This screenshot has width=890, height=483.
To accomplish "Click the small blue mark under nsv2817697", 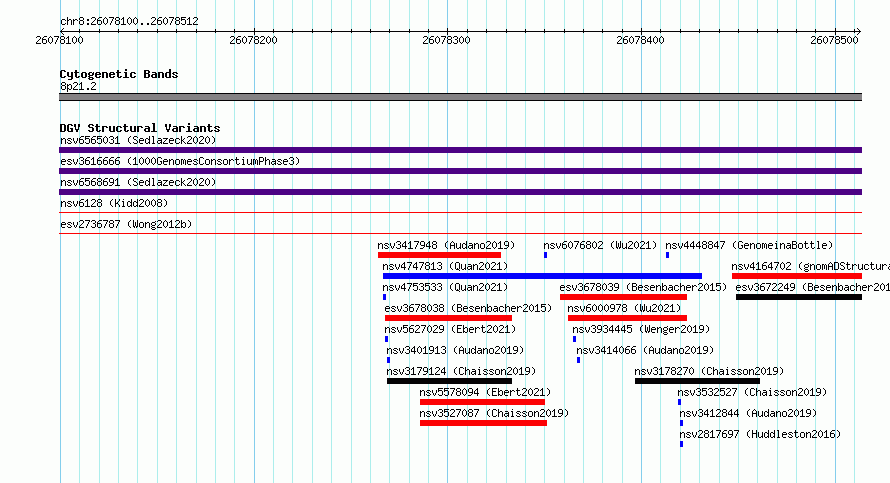I will click(682, 444).
